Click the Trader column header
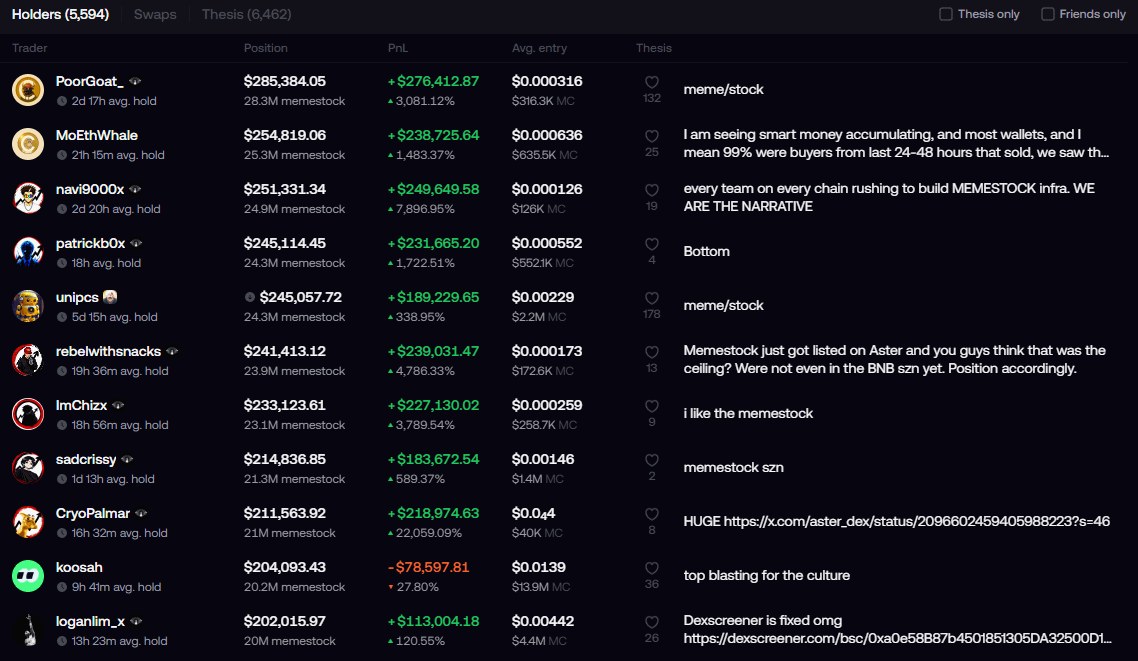Image resolution: width=1138 pixels, height=661 pixels. [x=30, y=48]
